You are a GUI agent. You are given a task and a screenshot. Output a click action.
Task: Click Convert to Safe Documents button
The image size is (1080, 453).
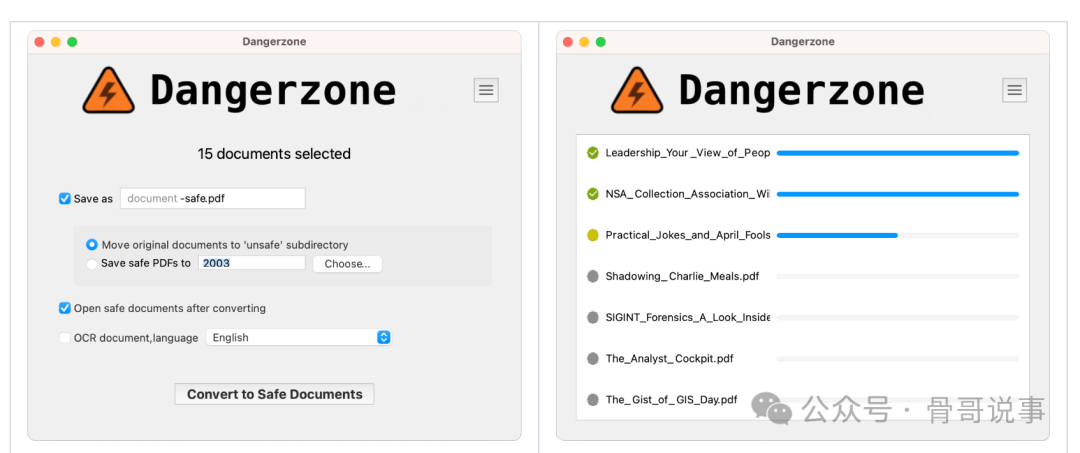[x=274, y=394]
